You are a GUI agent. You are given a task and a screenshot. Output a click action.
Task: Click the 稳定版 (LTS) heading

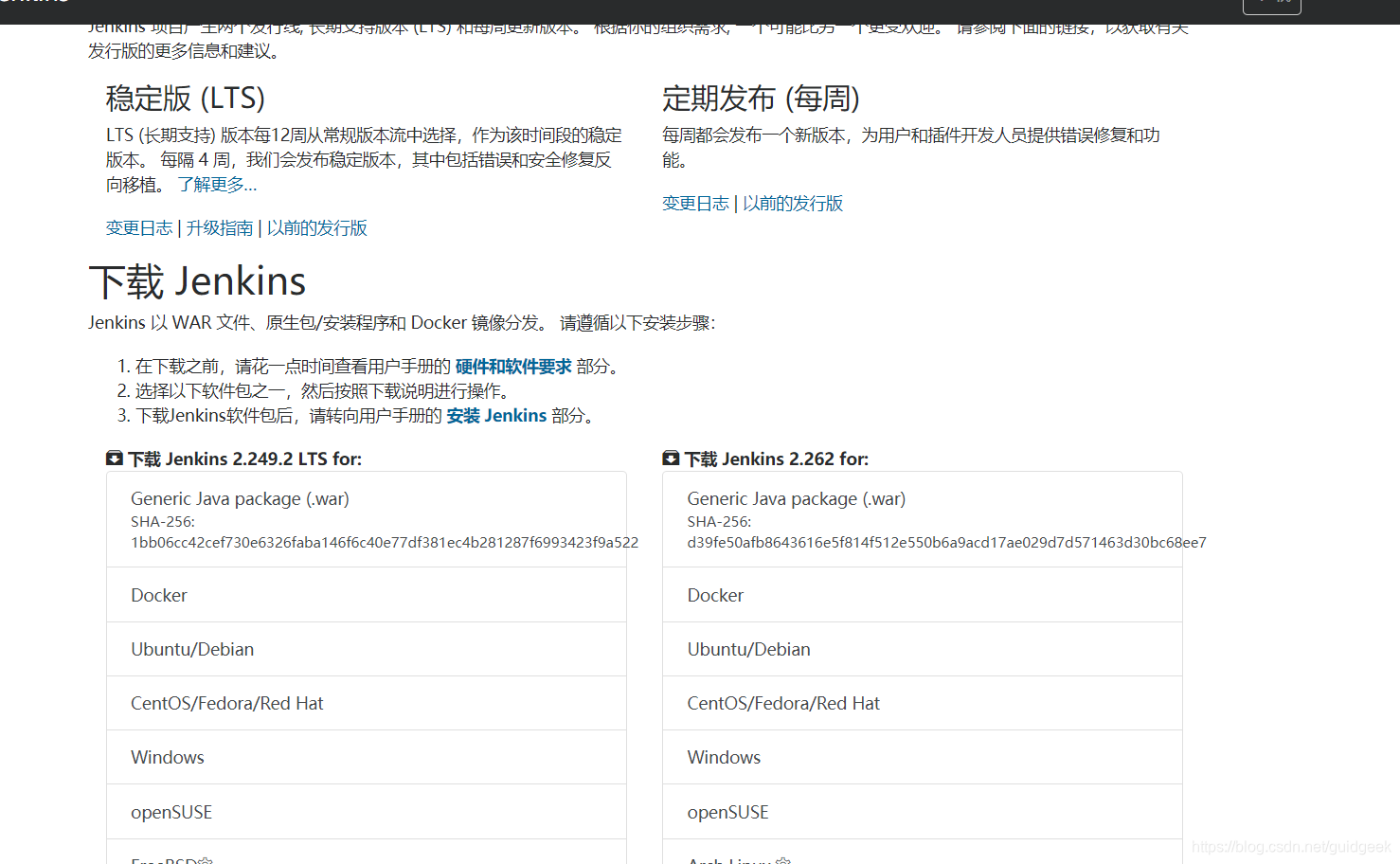click(186, 99)
